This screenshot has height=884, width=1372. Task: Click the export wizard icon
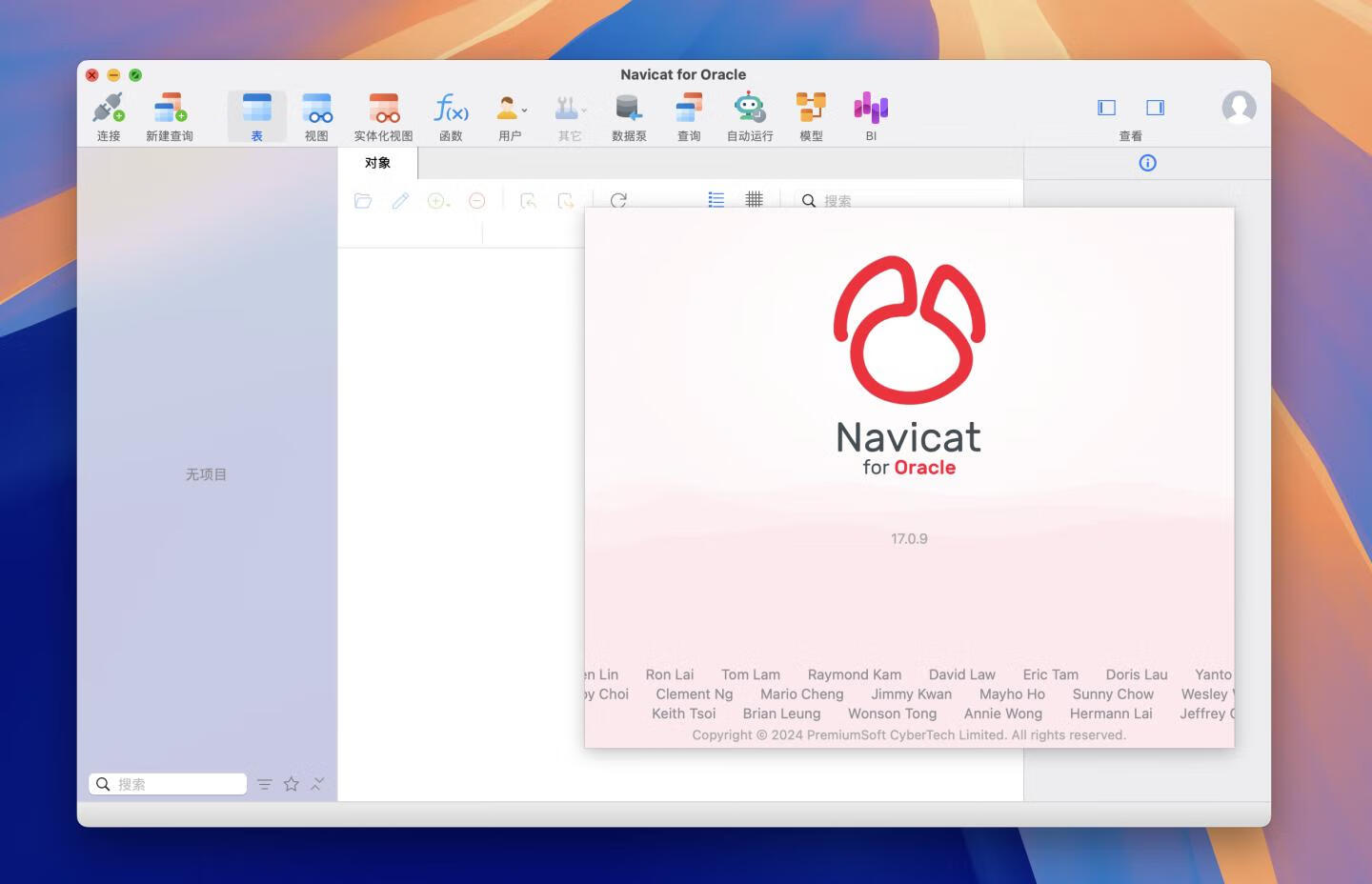pyautogui.click(x=566, y=200)
